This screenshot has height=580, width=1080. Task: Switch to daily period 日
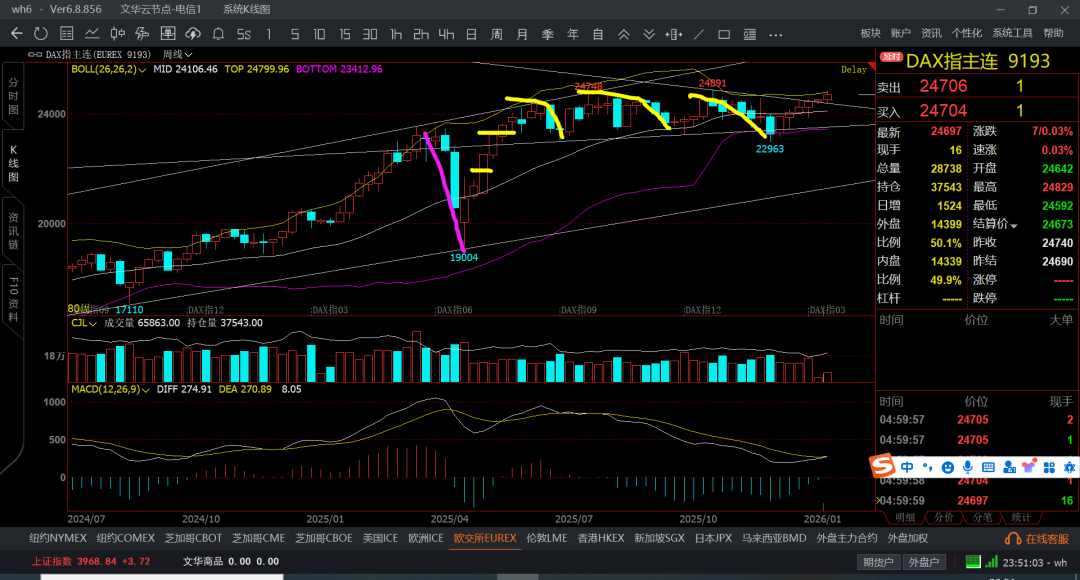pyautogui.click(x=472, y=34)
